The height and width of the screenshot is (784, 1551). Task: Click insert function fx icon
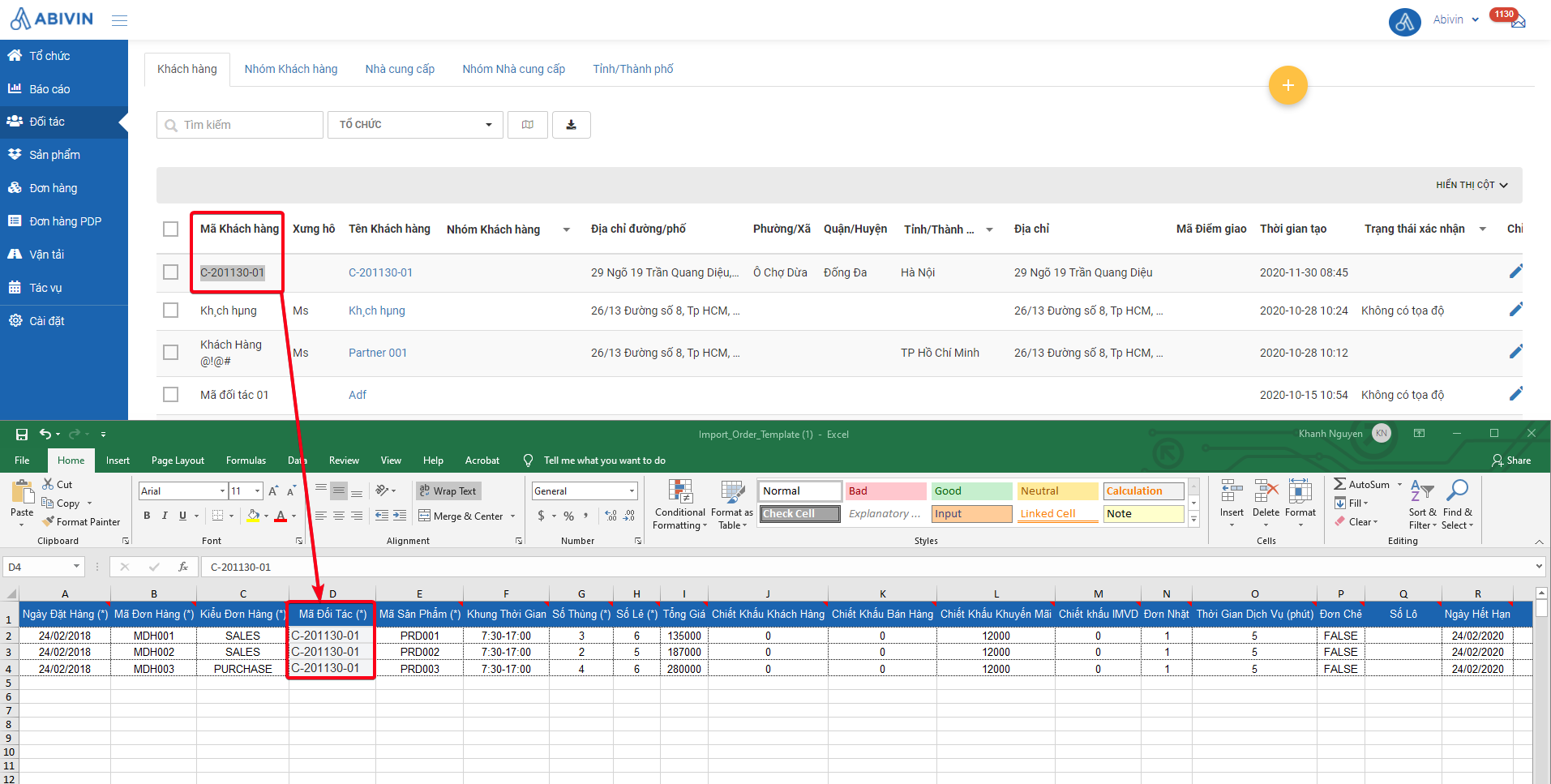[183, 567]
